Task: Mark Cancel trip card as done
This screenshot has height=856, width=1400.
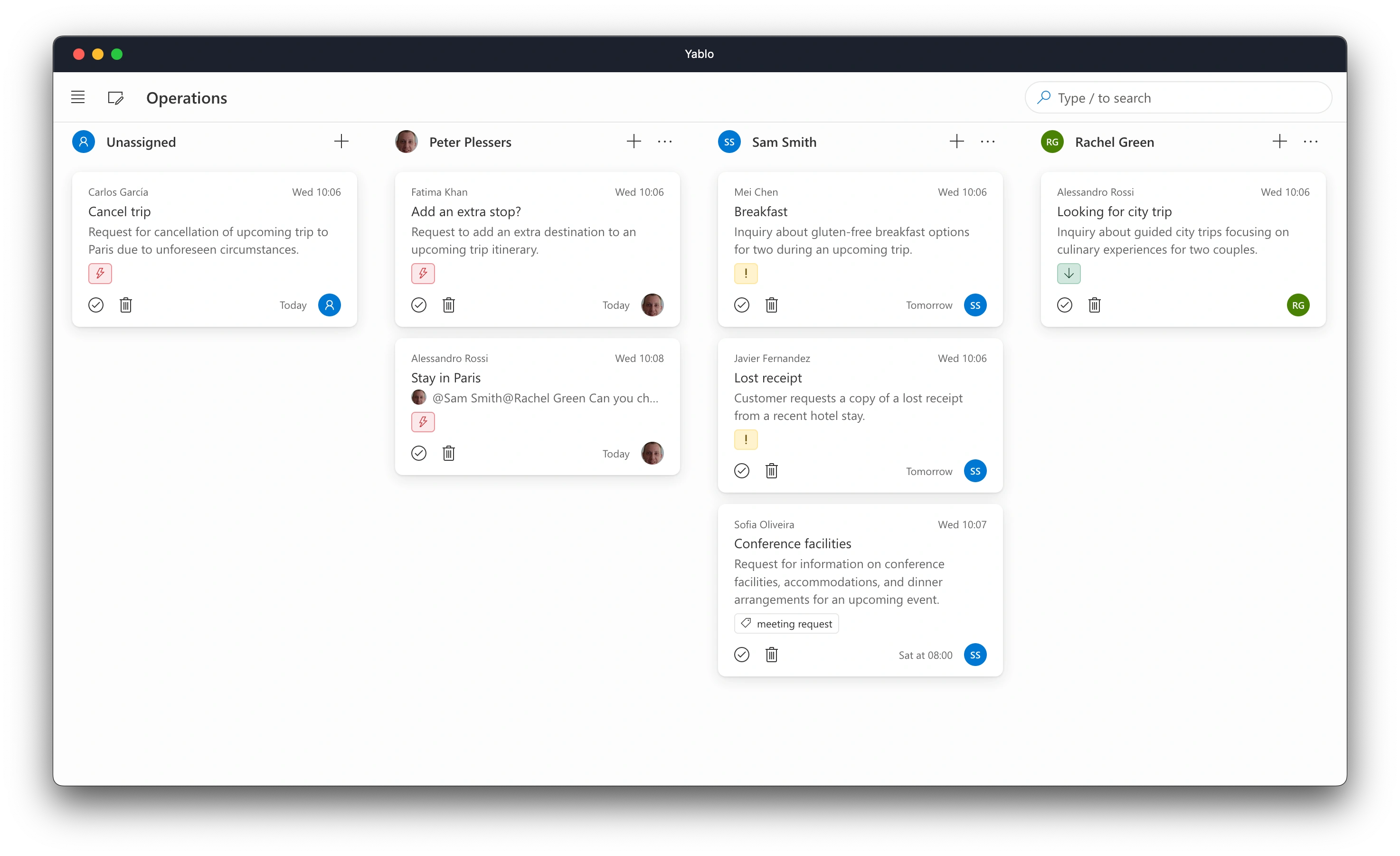Action: click(96, 305)
